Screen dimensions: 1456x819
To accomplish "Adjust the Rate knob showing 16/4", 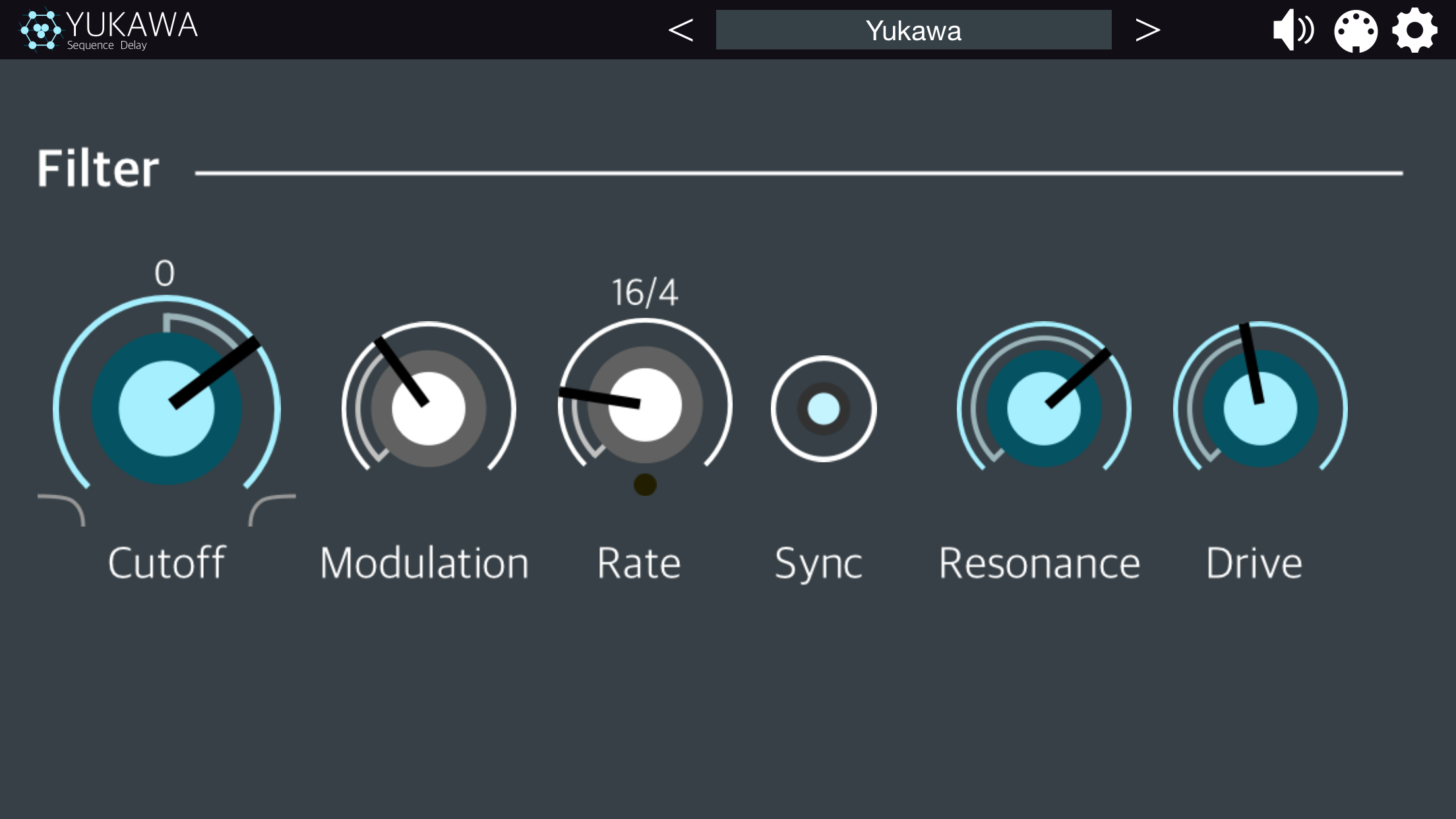I will click(644, 406).
